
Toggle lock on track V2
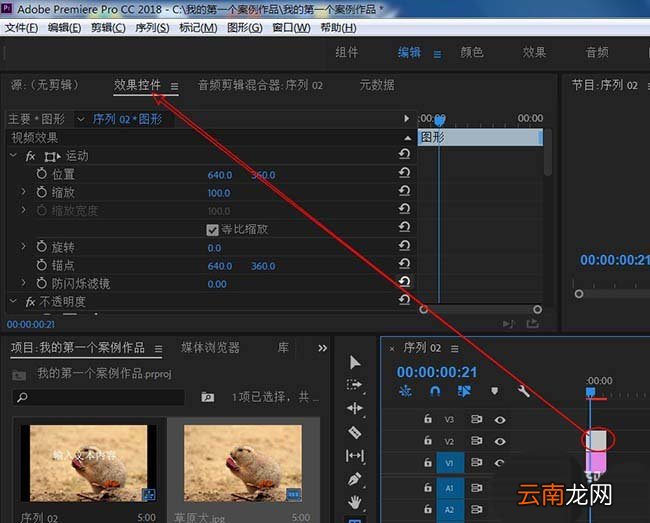coord(428,441)
